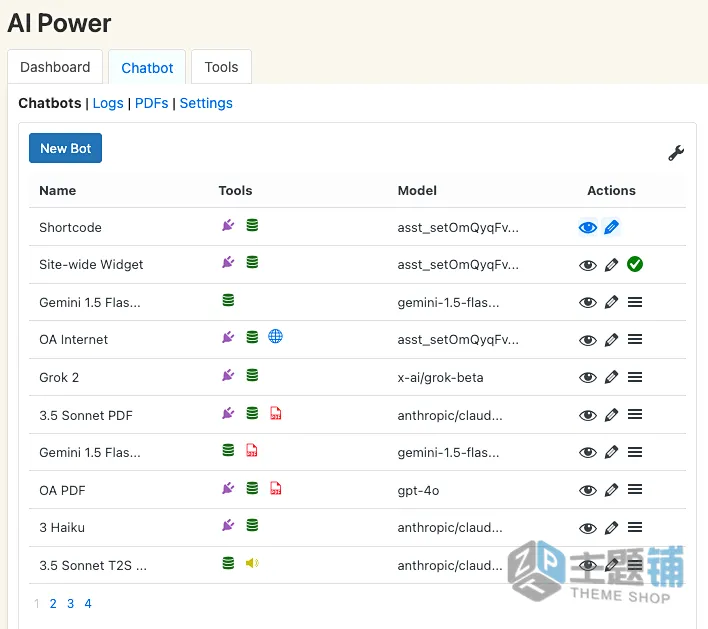The width and height of the screenshot is (708, 629).
Task: Select the Chatbot tab
Action: [147, 68]
